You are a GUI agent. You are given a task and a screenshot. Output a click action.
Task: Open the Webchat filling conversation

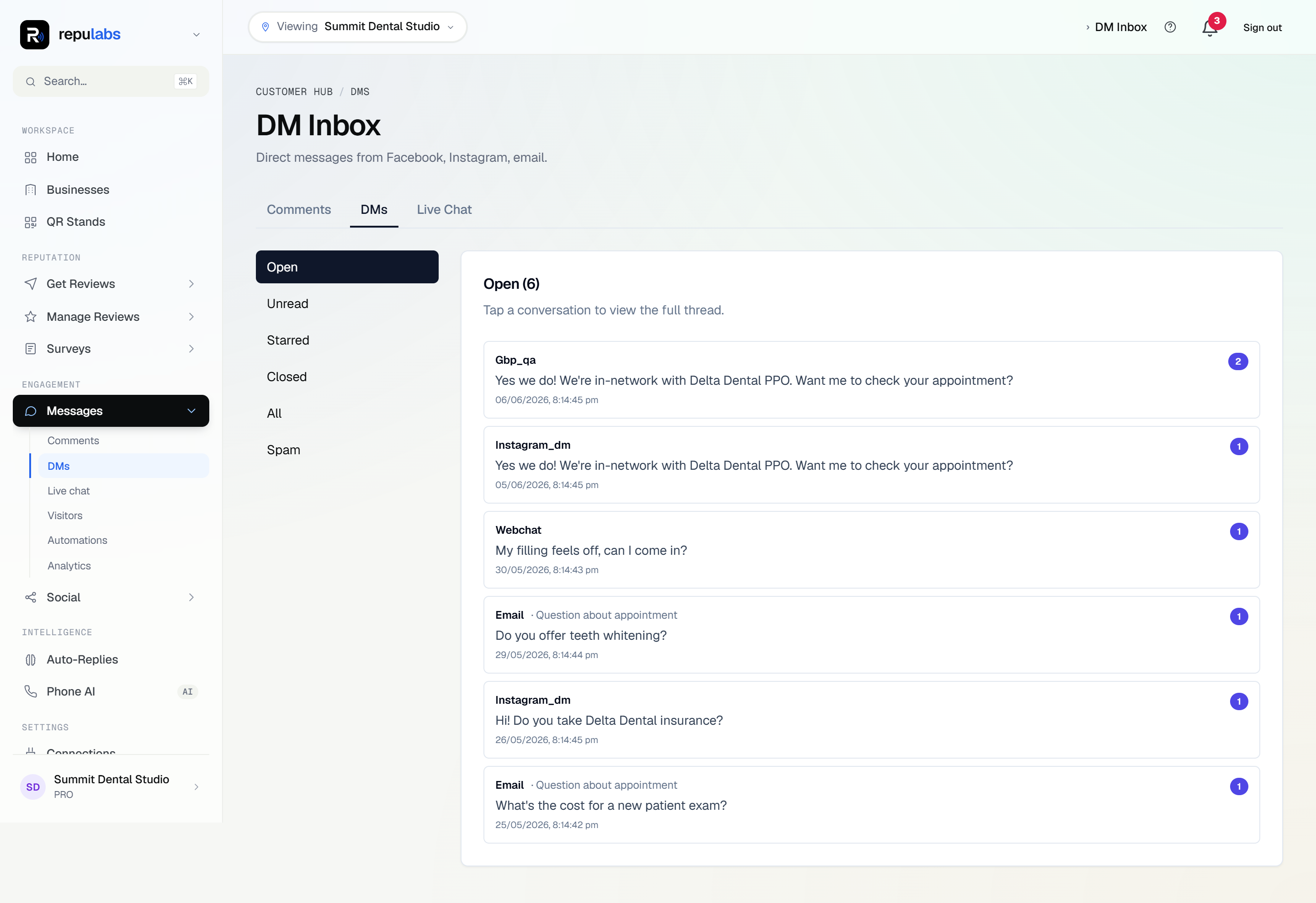[871, 550]
